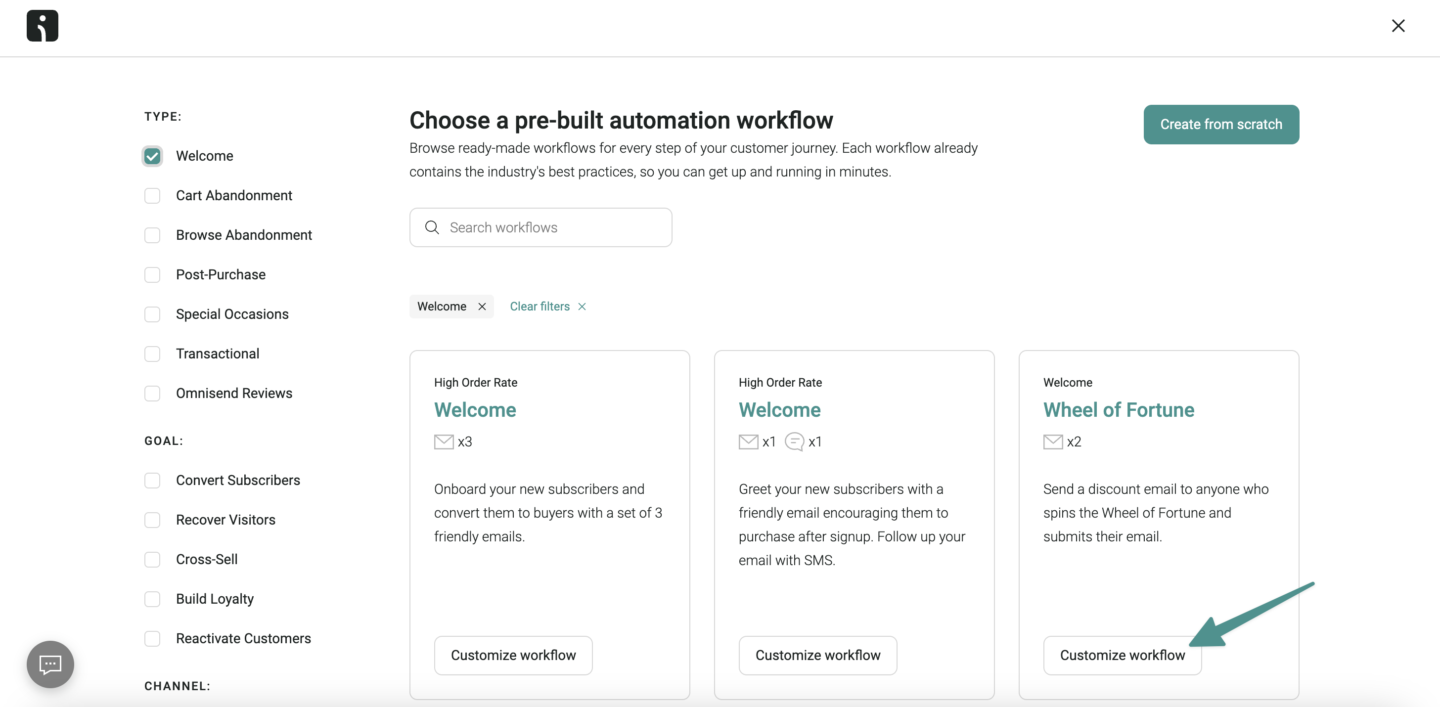Click the CHANNEL: section heading
1440x707 pixels.
177,687
